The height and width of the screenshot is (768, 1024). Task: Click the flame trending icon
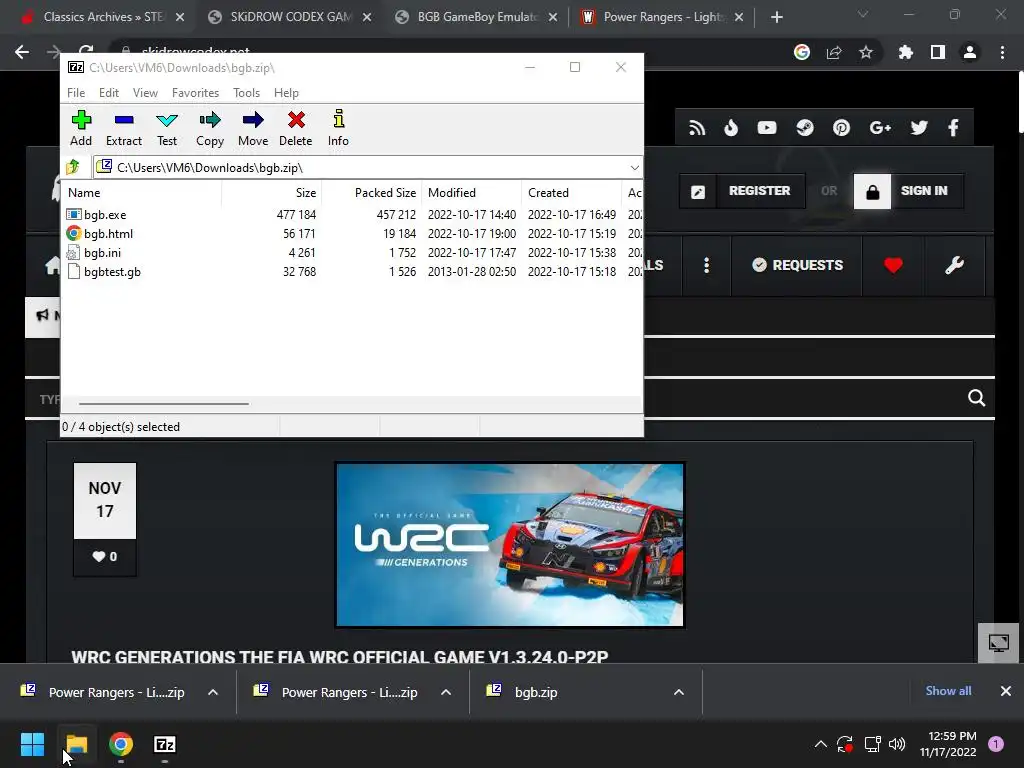coord(731,127)
